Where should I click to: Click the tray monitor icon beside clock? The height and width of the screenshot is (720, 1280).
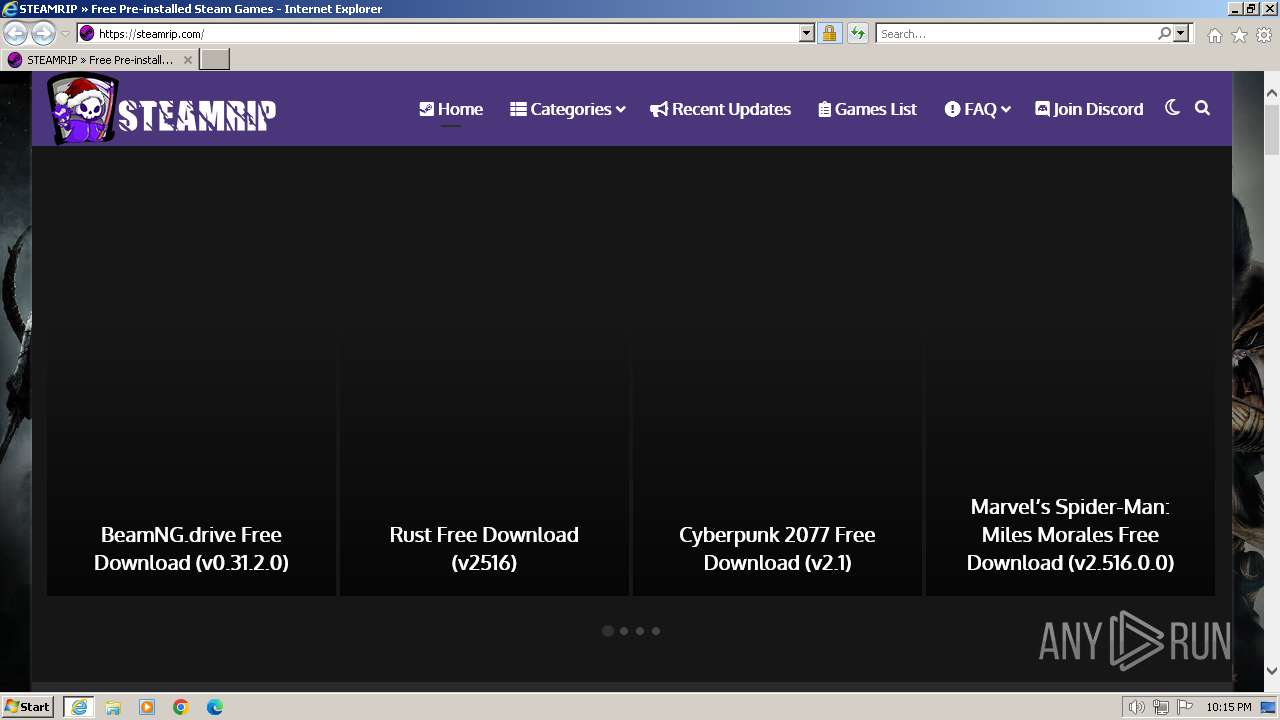[1269, 707]
